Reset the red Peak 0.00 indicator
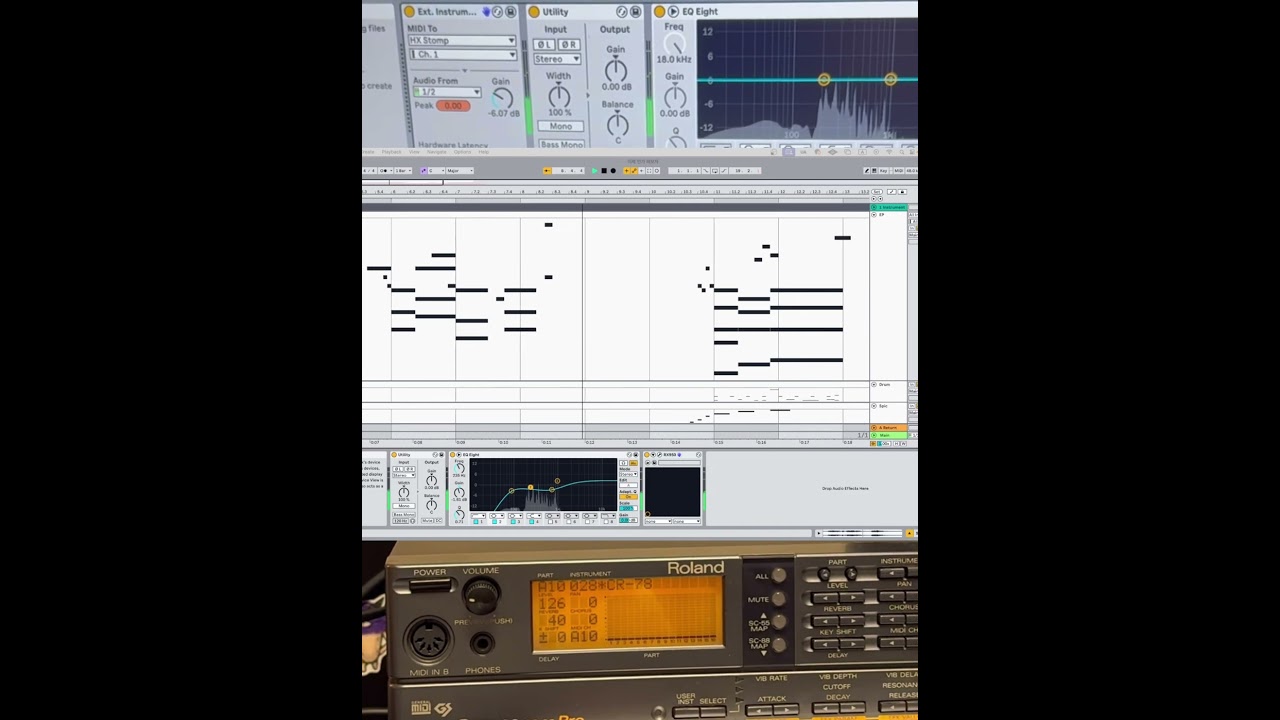 pyautogui.click(x=453, y=106)
